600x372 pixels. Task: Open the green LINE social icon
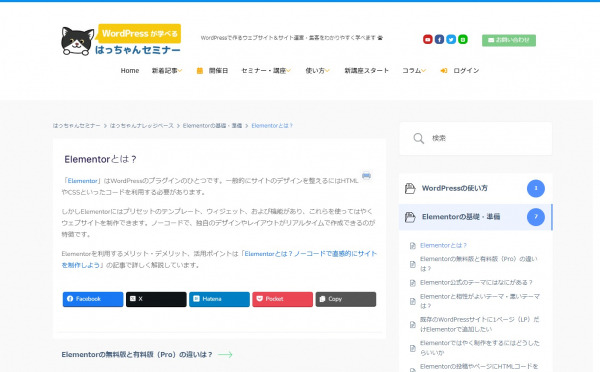coord(463,39)
